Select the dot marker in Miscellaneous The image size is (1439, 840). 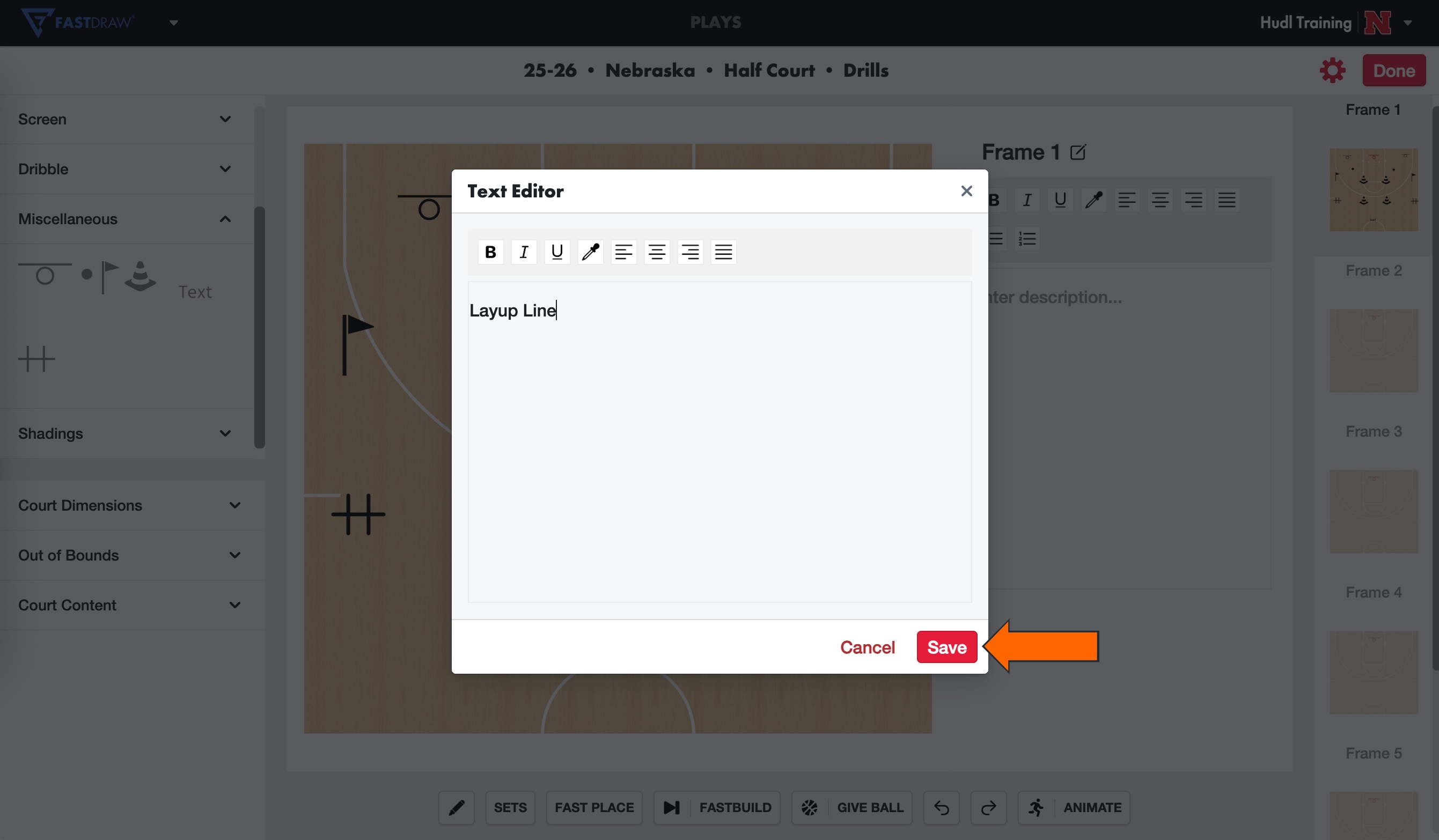click(x=86, y=274)
